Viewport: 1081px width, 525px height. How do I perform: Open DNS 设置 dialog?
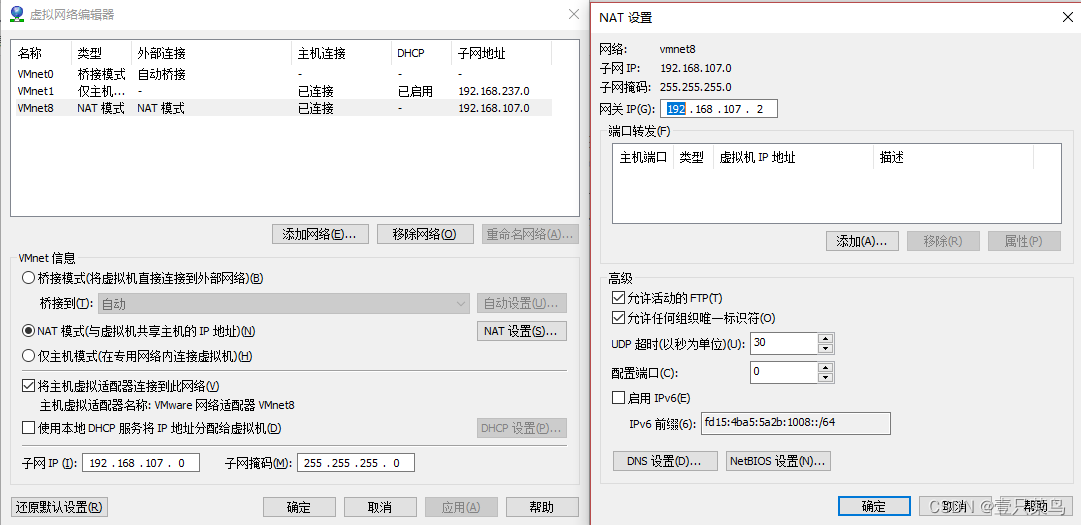click(664, 461)
